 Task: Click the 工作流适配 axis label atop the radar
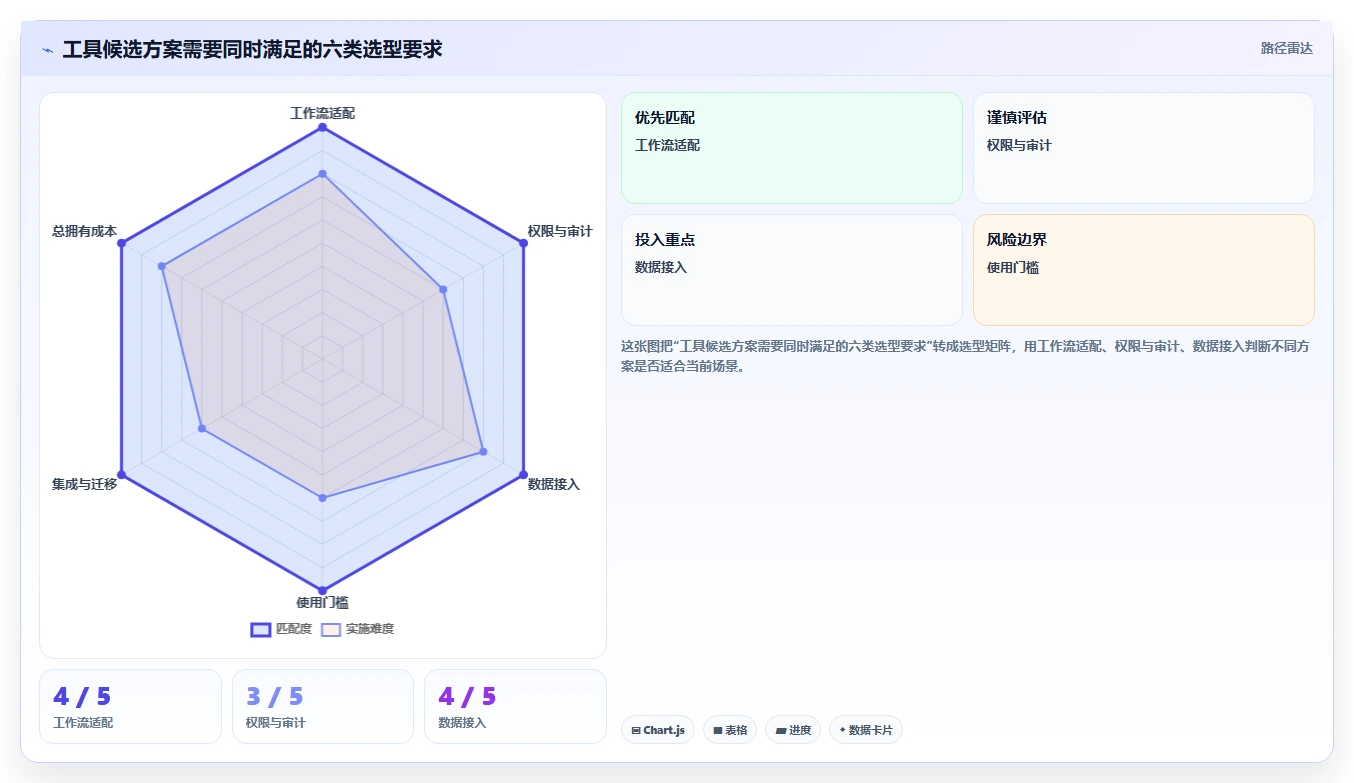point(322,113)
